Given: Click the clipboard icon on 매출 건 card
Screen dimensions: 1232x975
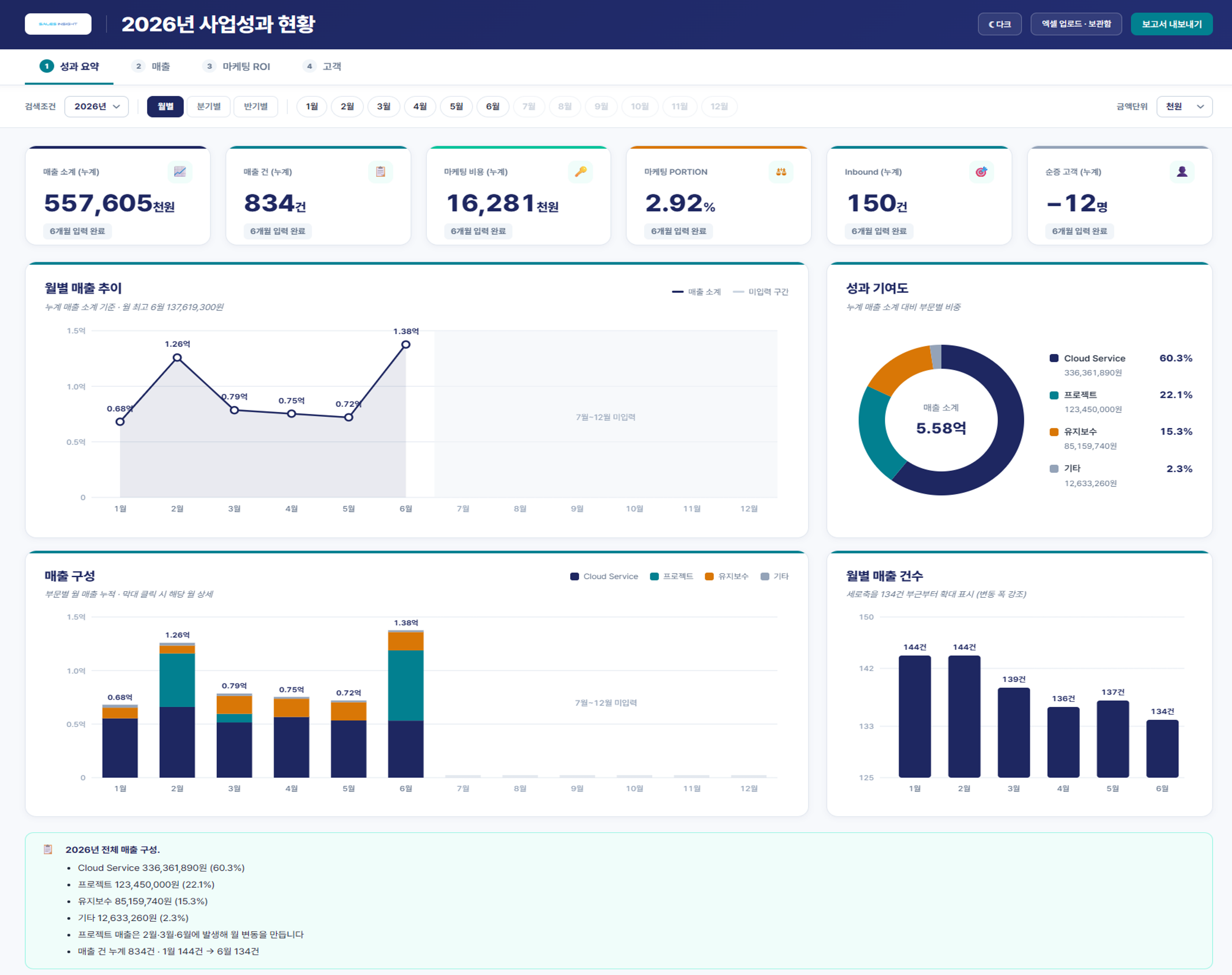Looking at the screenshot, I should (380, 172).
